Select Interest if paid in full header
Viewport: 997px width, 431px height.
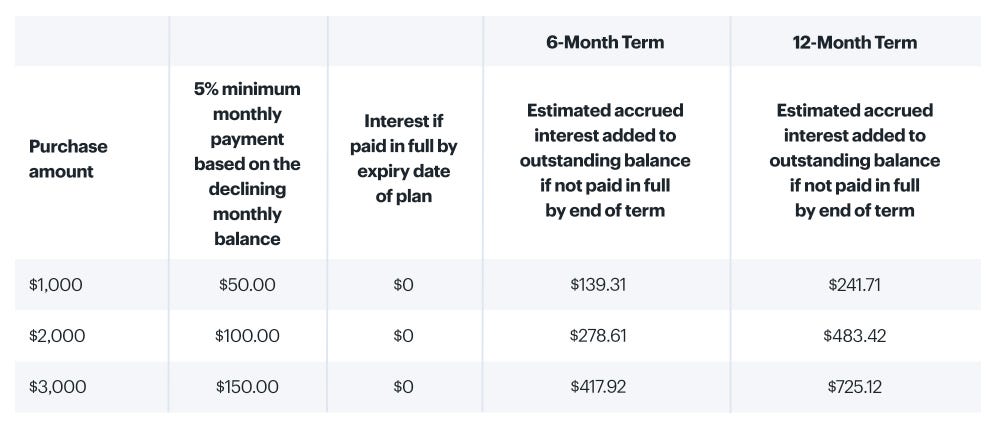404,158
